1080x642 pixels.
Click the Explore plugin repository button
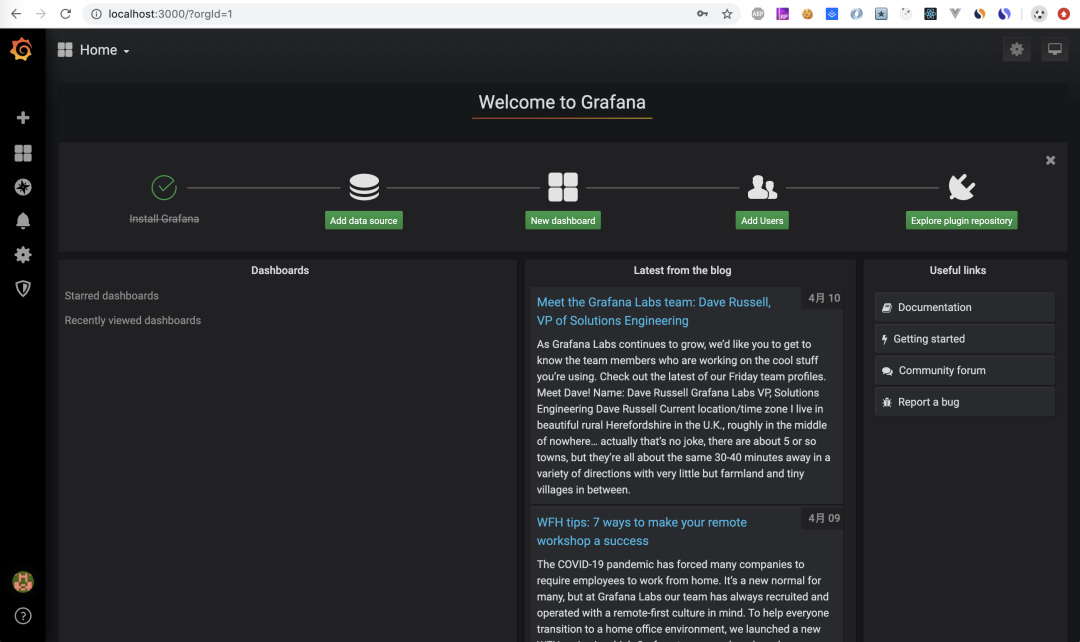pyautogui.click(x=962, y=220)
